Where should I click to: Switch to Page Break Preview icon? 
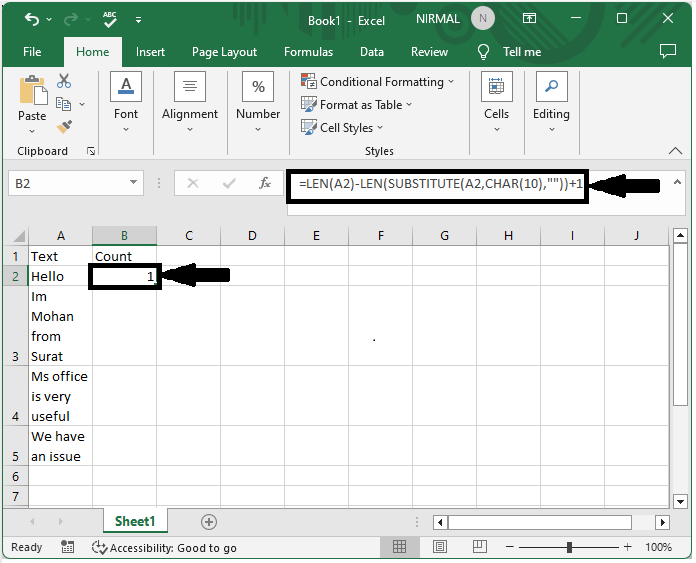[479, 547]
